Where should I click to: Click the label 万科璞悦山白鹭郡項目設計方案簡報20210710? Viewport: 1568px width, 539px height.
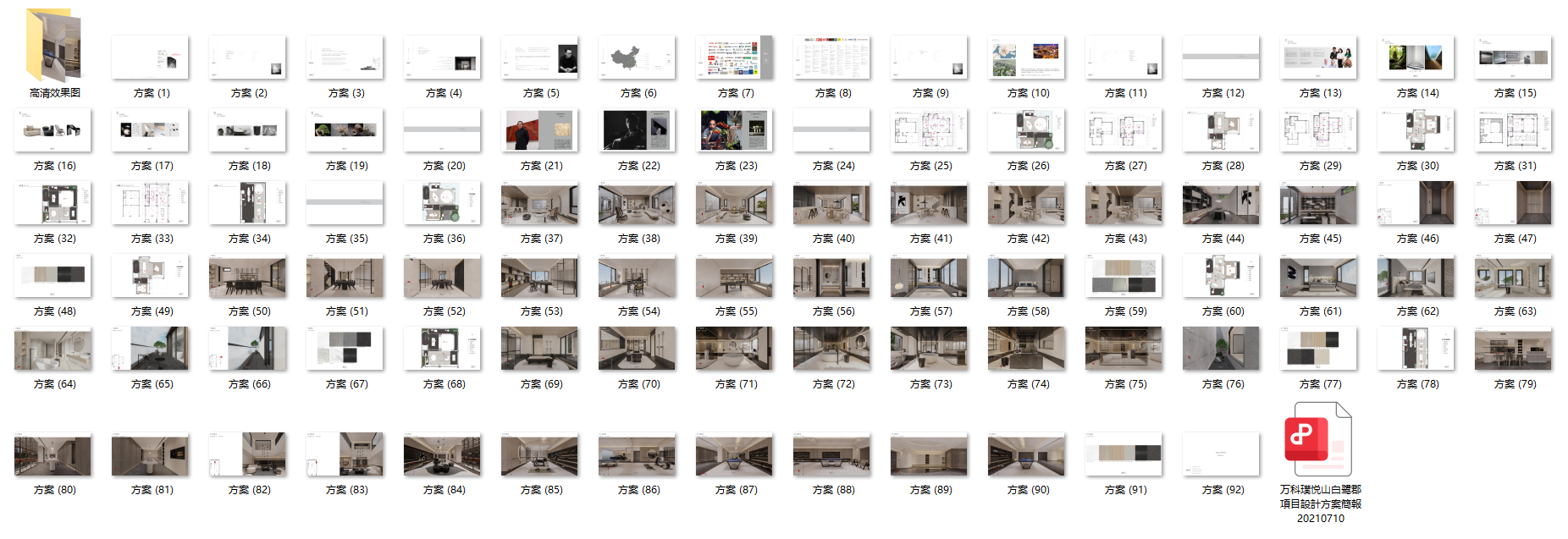click(1320, 503)
